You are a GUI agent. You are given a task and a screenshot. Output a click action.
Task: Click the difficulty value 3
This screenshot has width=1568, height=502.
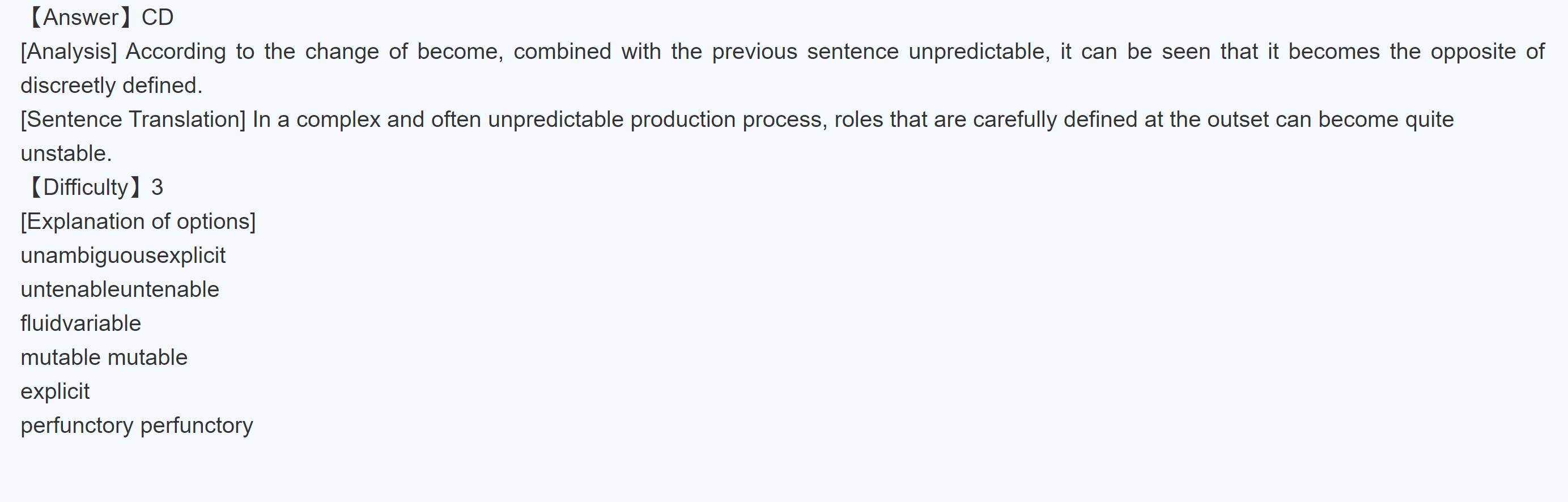157,188
